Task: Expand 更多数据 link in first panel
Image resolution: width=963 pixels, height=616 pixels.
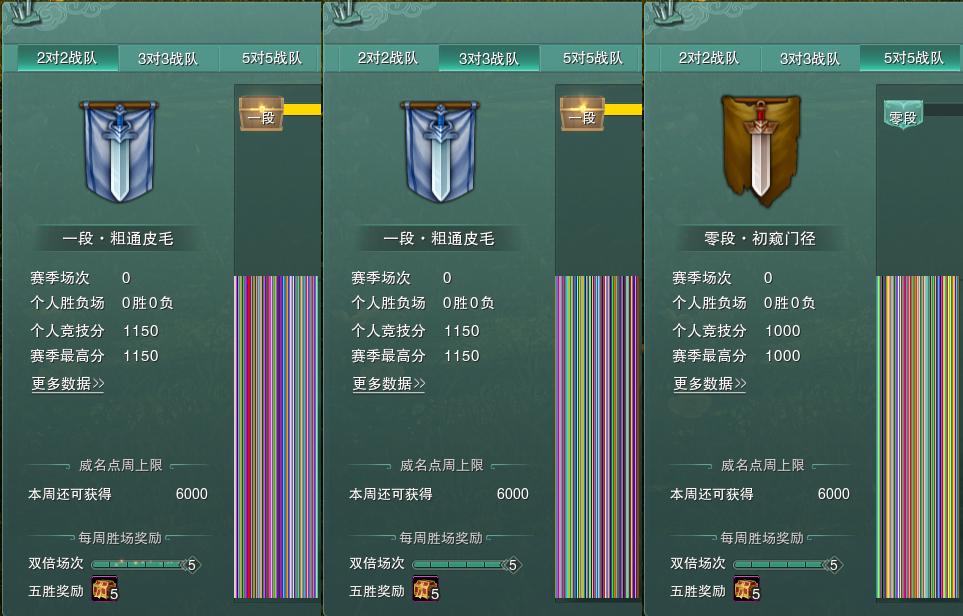Action: [68, 384]
